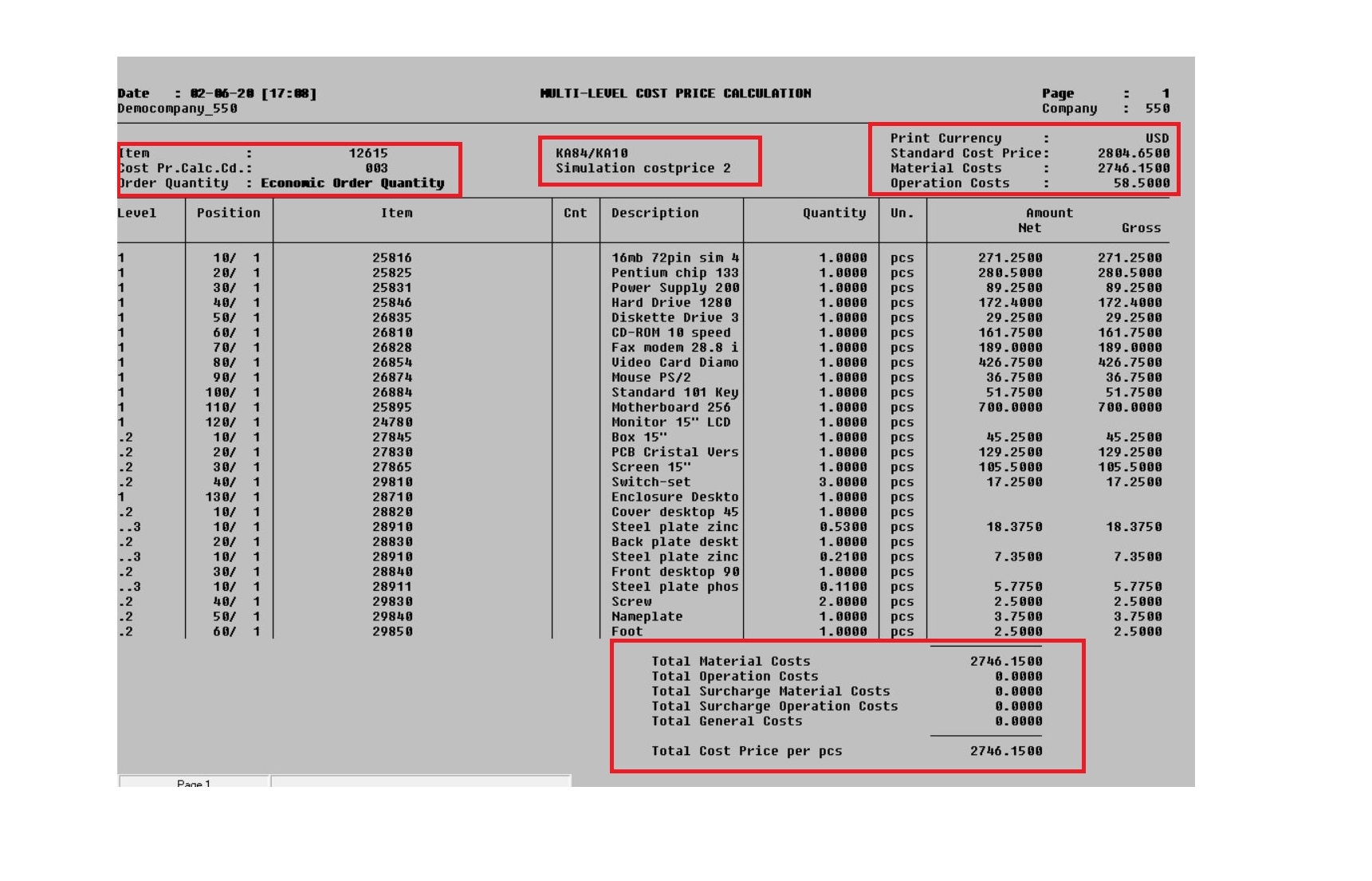Click the Switch-set quantity 3.0000
This screenshot has height=881, width=1372.
(x=843, y=482)
